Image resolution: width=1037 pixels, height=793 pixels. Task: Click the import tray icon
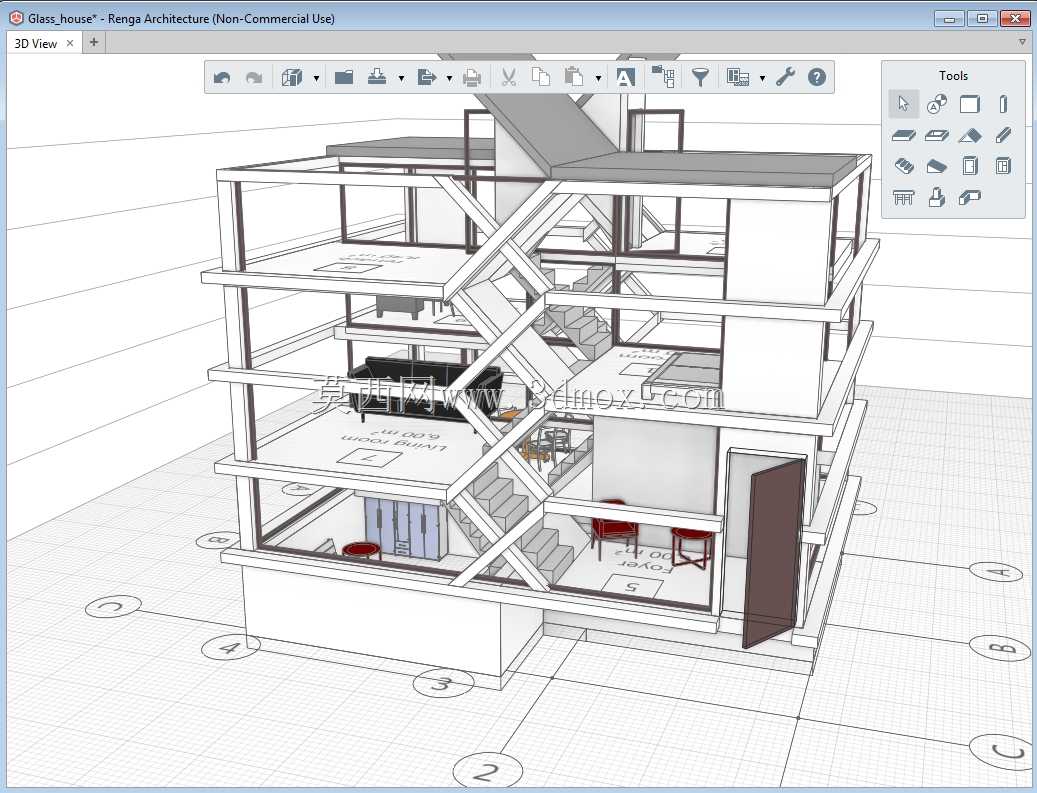pyautogui.click(x=377, y=77)
